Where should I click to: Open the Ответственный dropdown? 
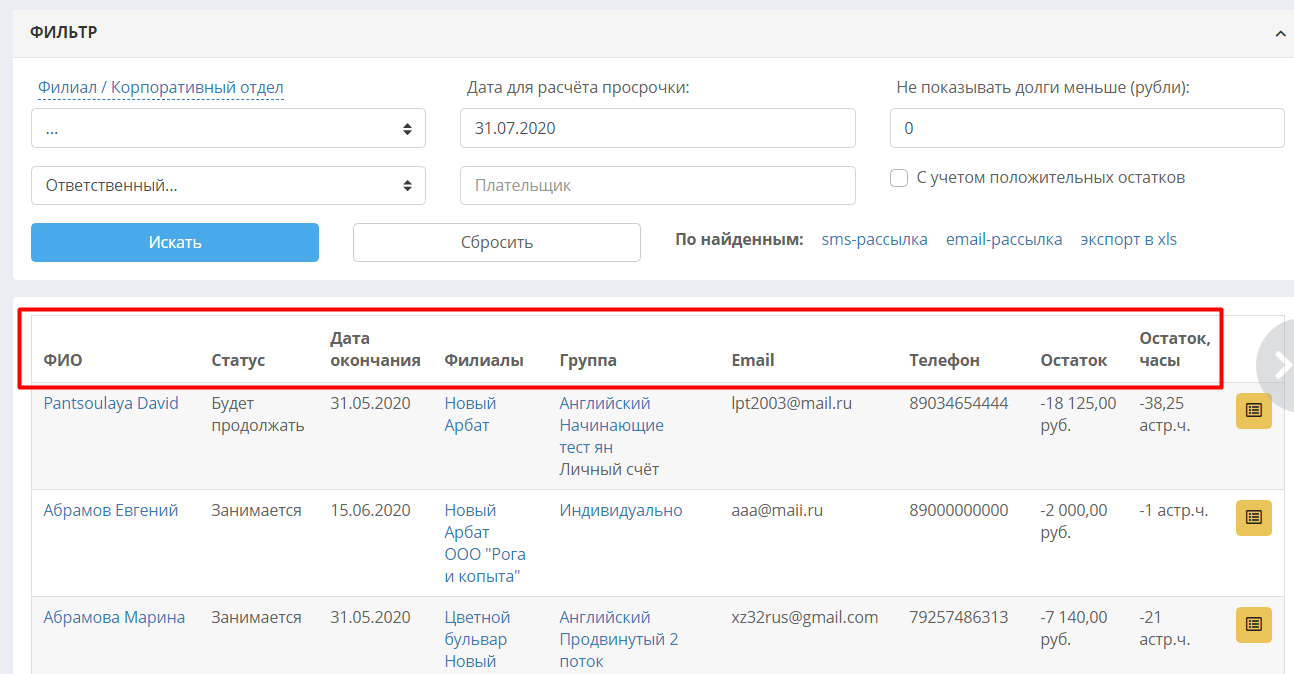tap(228, 185)
